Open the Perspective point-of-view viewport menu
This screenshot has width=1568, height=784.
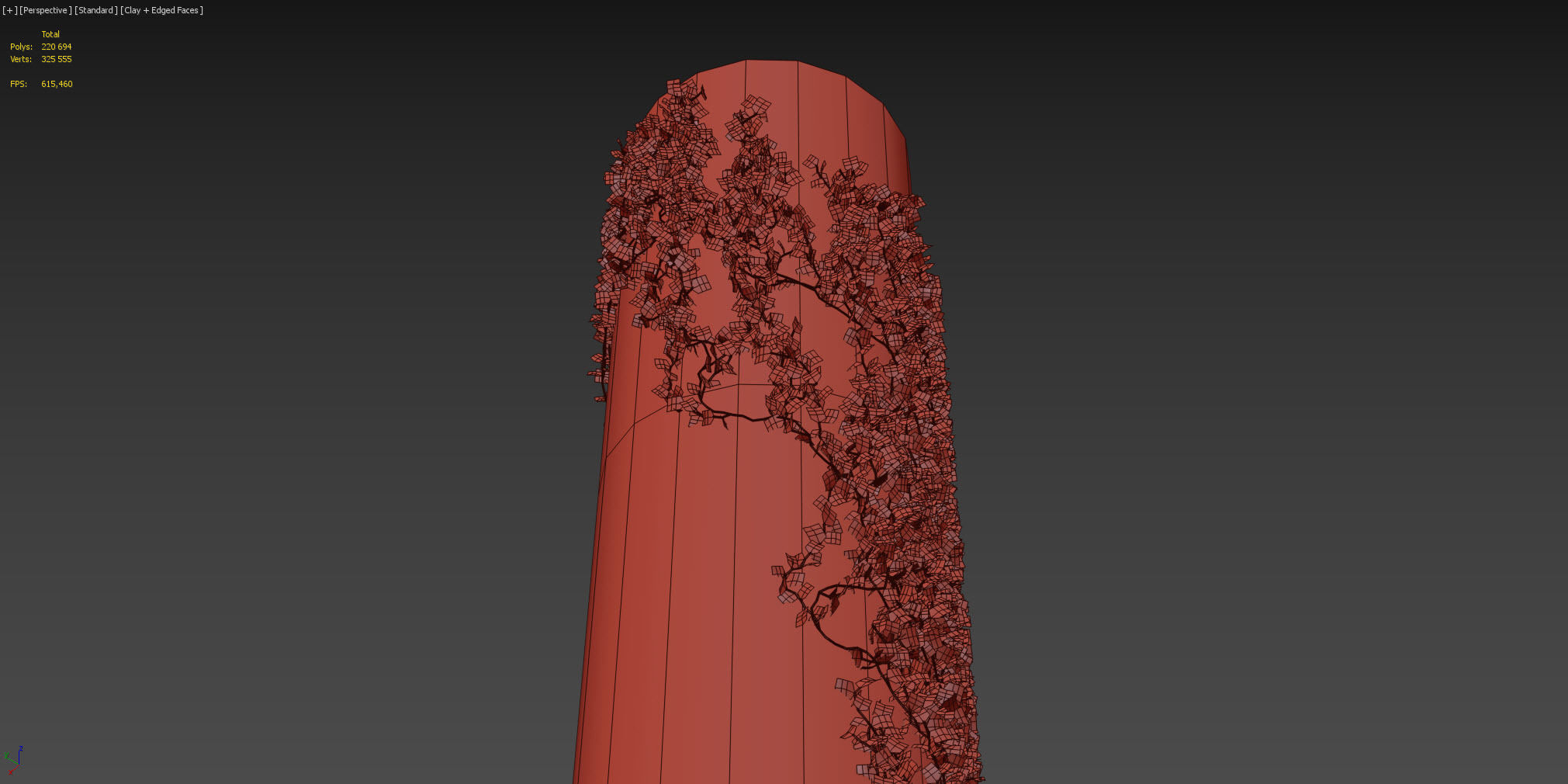click(x=46, y=10)
